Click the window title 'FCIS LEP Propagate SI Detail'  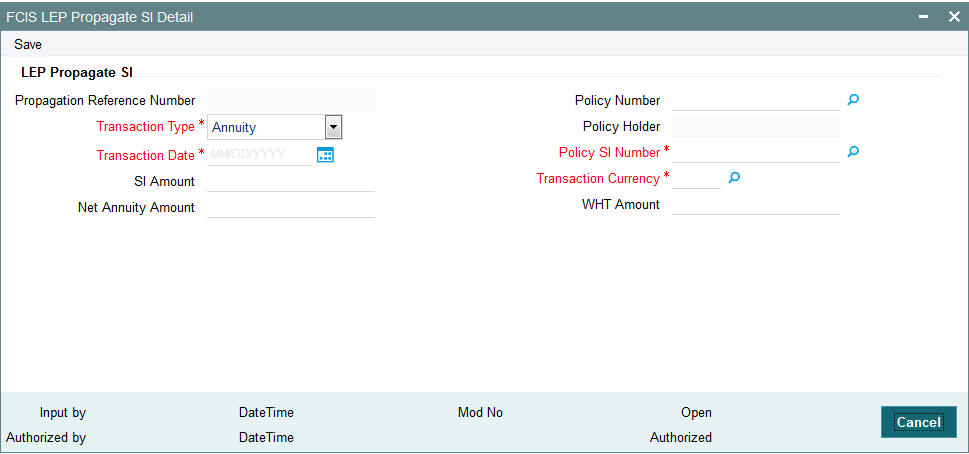point(99,17)
